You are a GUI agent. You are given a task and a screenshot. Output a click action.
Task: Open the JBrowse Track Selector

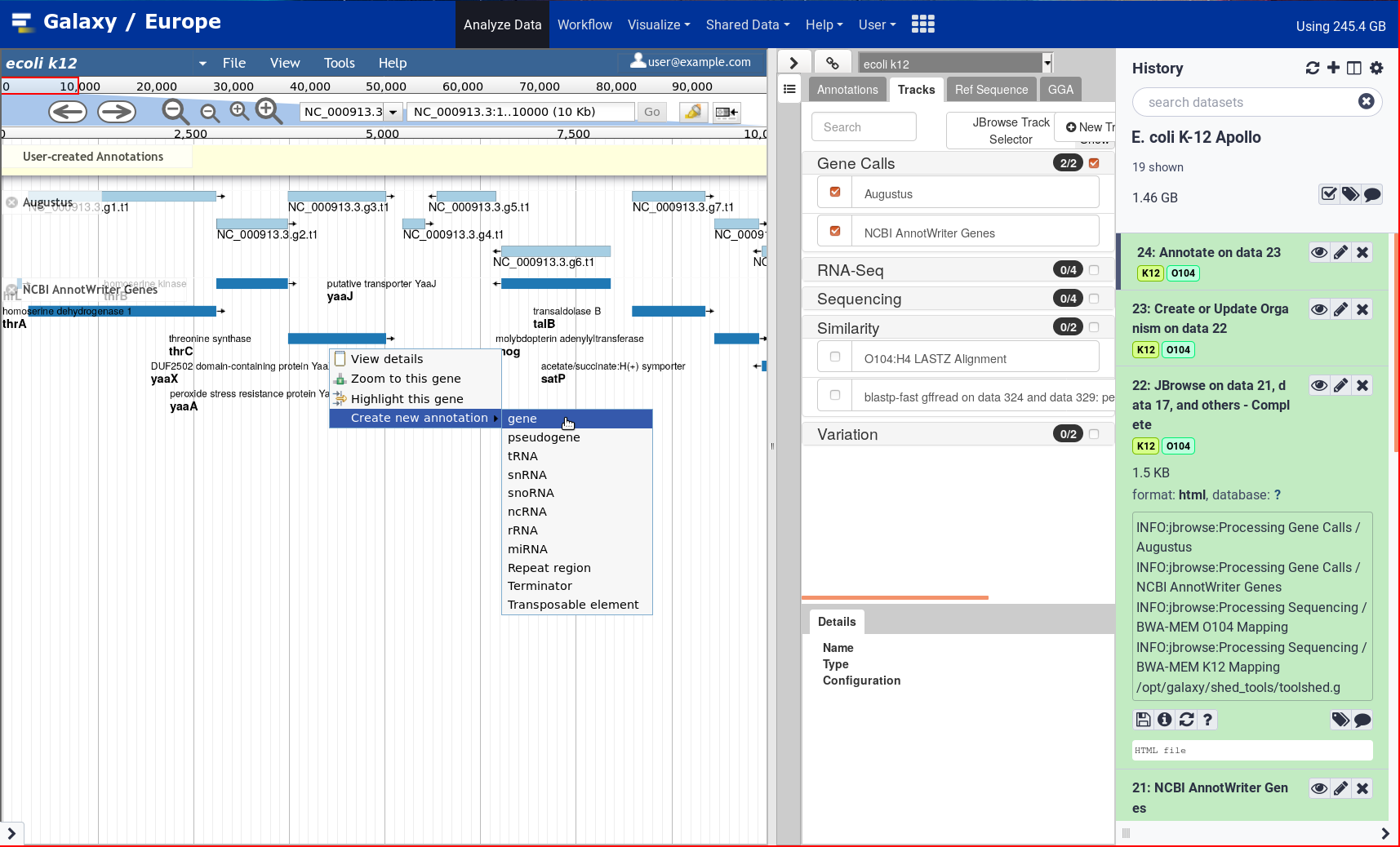click(1011, 131)
